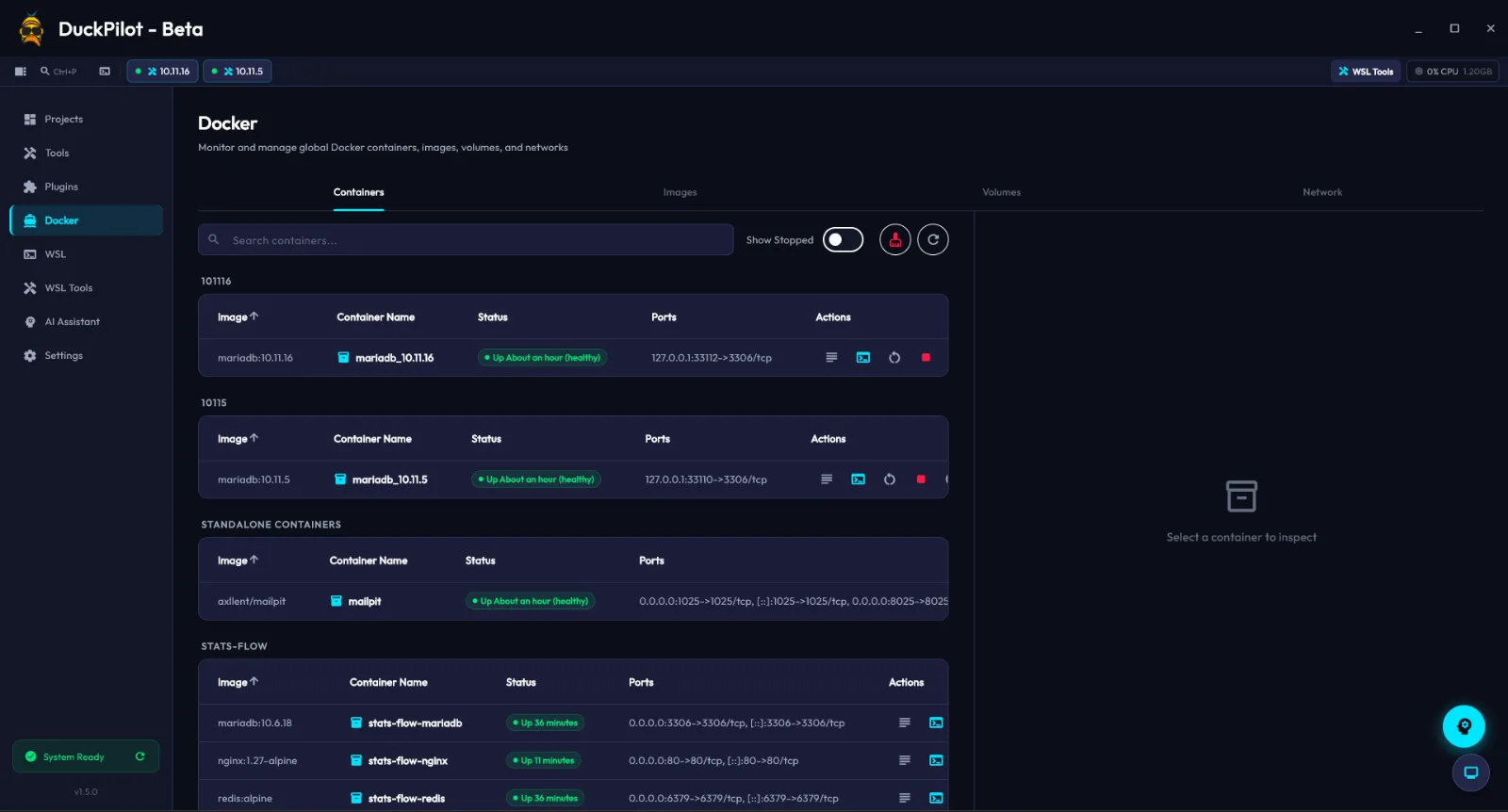Refresh the containers list
1508x812 pixels.
tap(933, 240)
